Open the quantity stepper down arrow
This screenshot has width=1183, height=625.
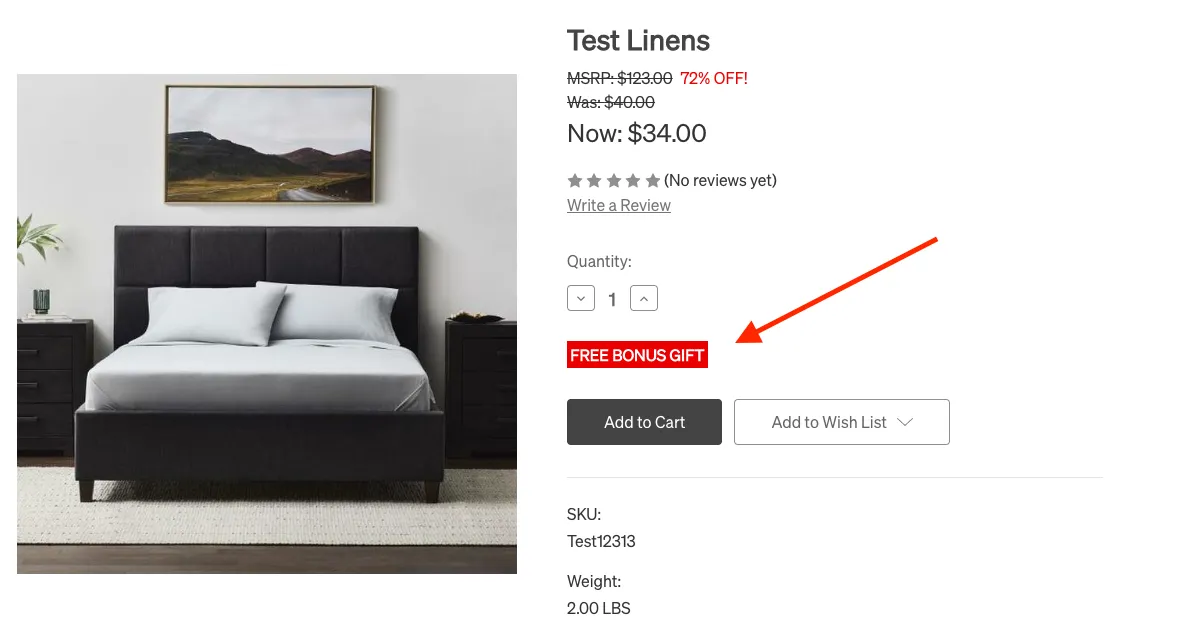580,297
